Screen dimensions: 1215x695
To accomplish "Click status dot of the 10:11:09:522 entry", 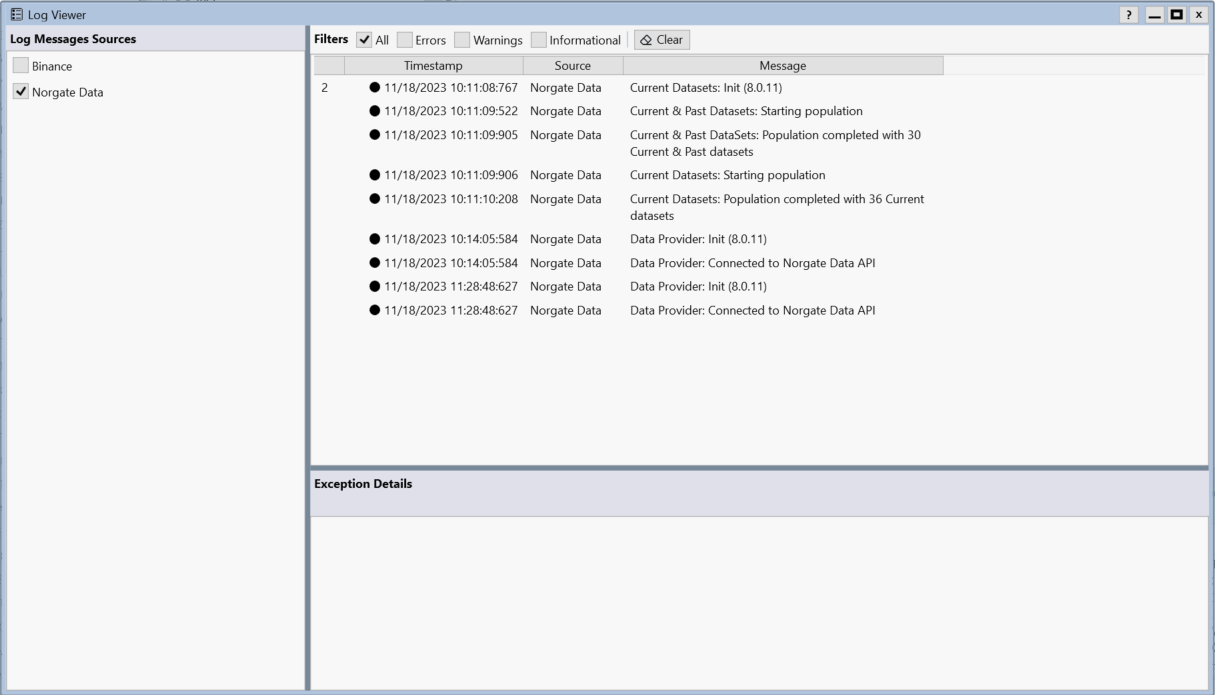I will [x=375, y=111].
